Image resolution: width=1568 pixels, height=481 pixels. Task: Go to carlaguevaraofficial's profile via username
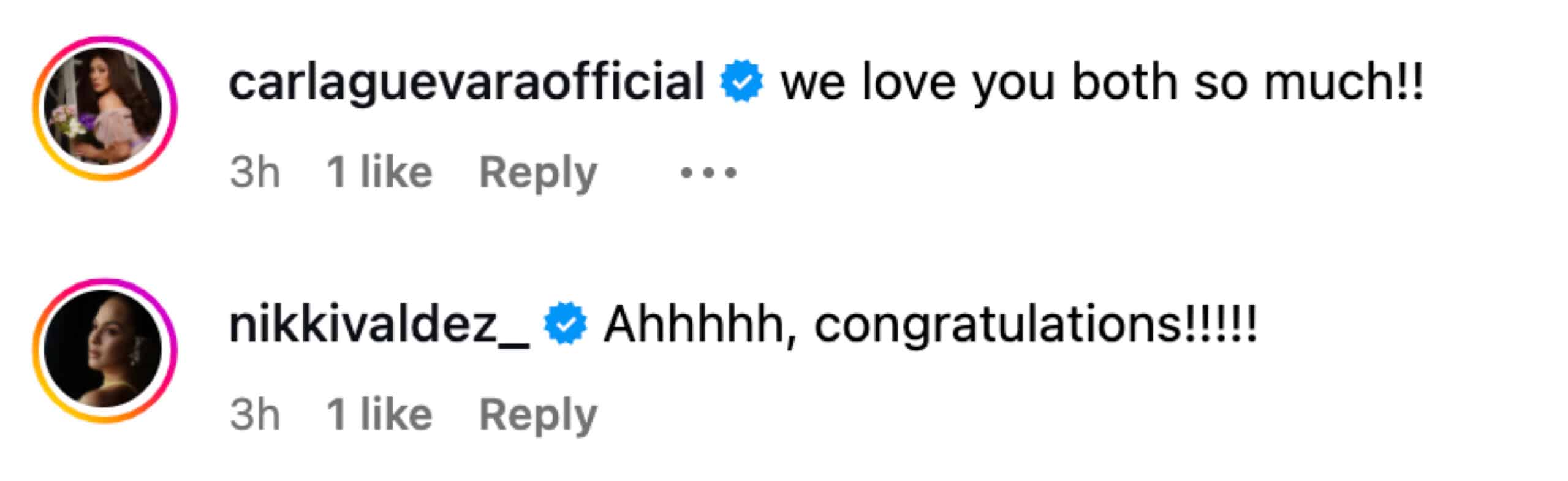466,81
